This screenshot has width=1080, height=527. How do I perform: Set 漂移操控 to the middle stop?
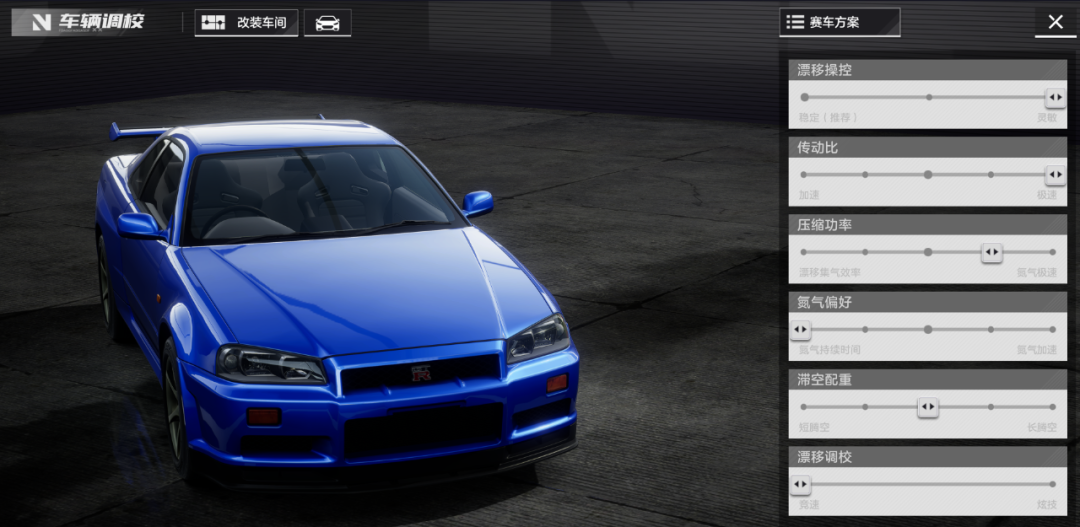(929, 97)
